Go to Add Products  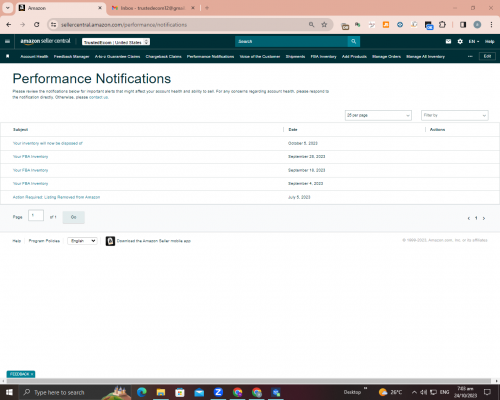click(354, 56)
